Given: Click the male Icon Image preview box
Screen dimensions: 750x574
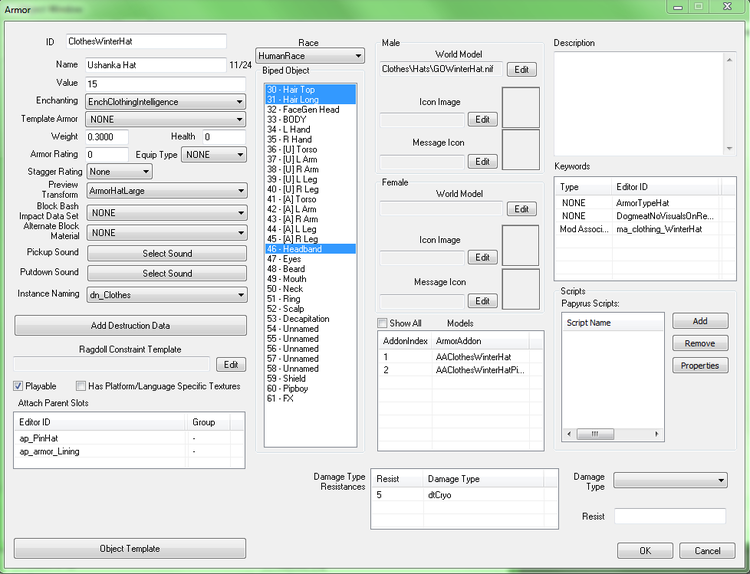Looking at the screenshot, I should 520,107.
